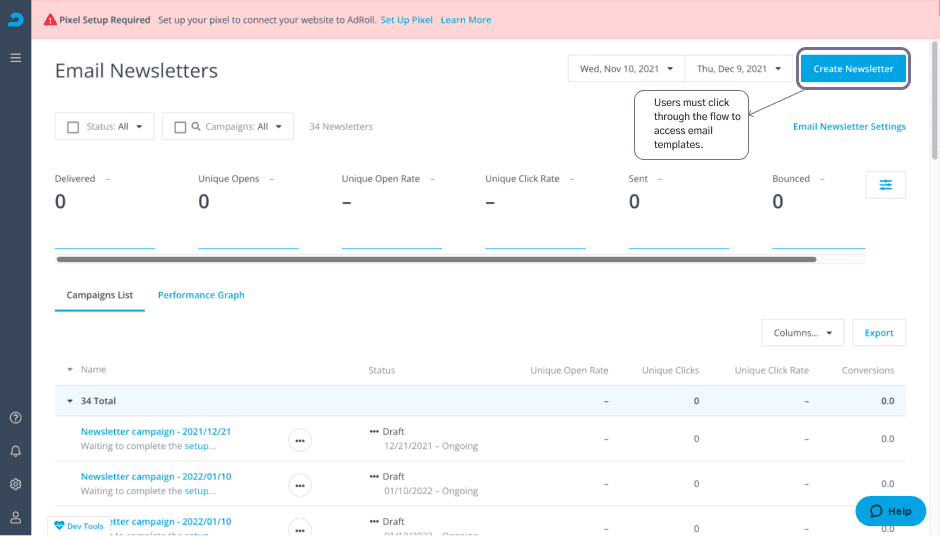Select the Sent metric card
Viewport: 940px width, 536px height.
pyautogui.click(x=679, y=210)
